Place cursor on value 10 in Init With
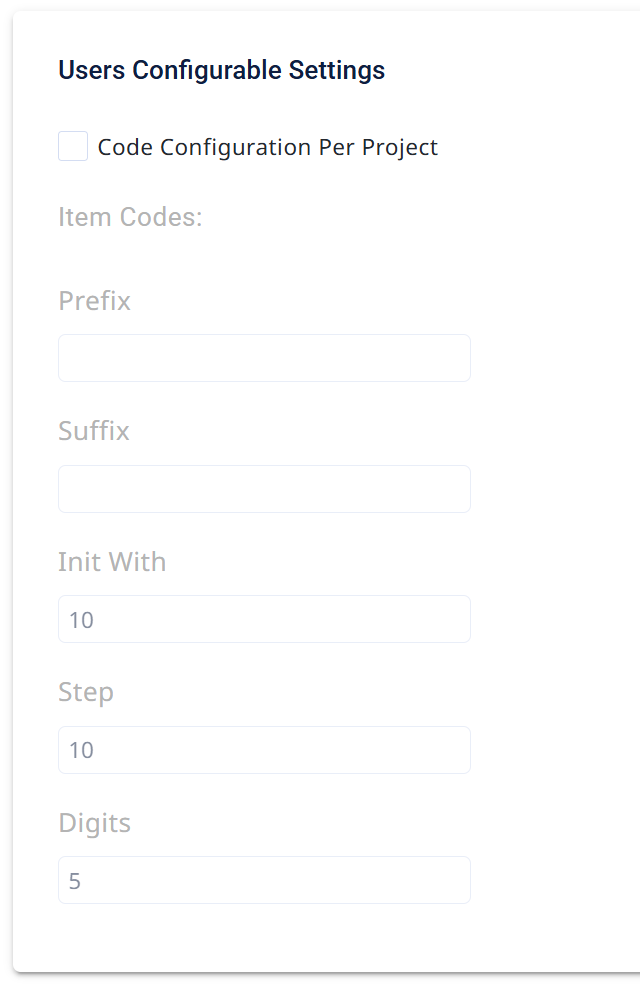Screen dimensions: 640x987 coord(81,620)
